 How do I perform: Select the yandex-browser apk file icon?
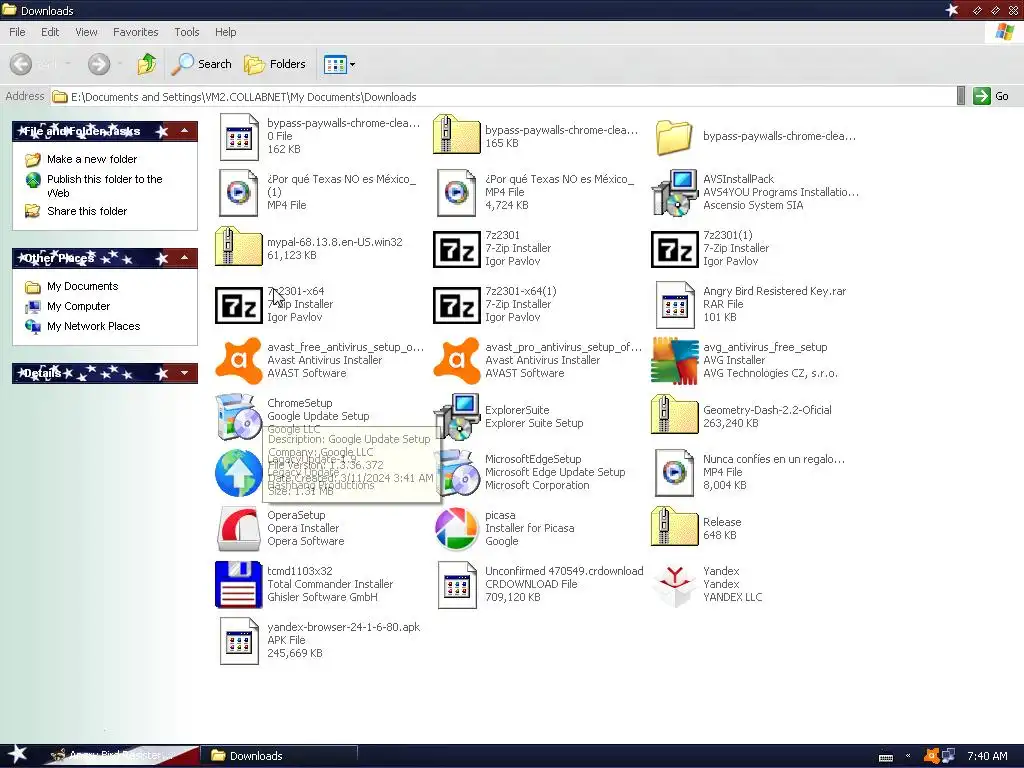[x=238, y=641]
